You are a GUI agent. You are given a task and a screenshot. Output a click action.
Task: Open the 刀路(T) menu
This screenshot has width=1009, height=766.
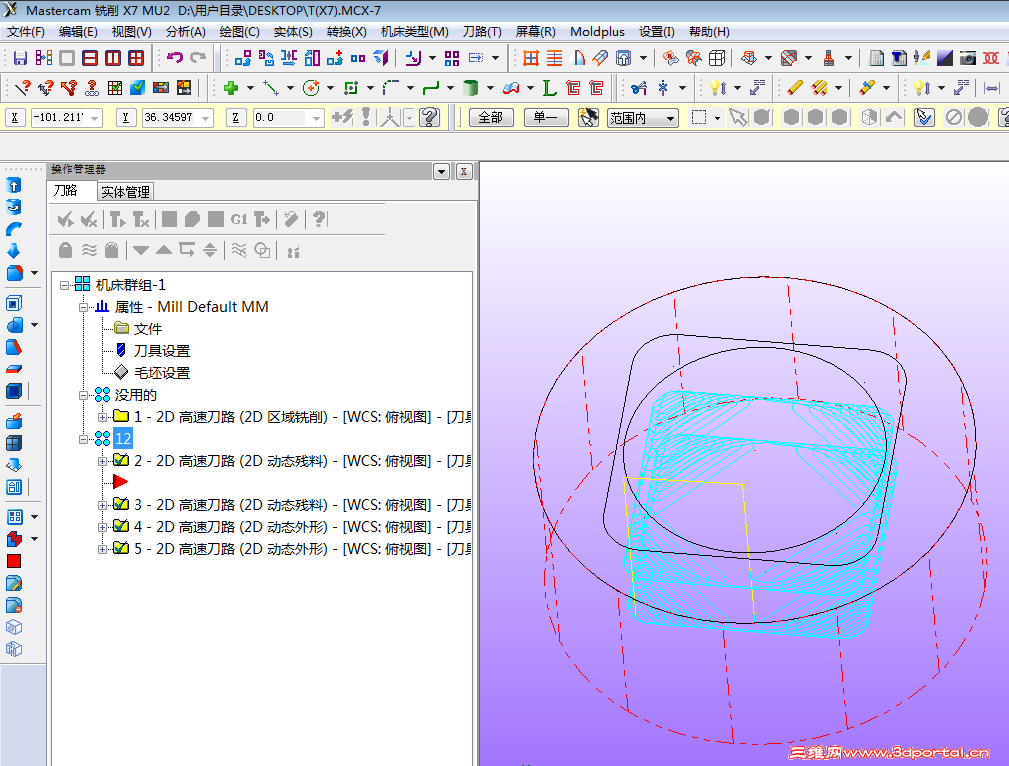pyautogui.click(x=482, y=32)
